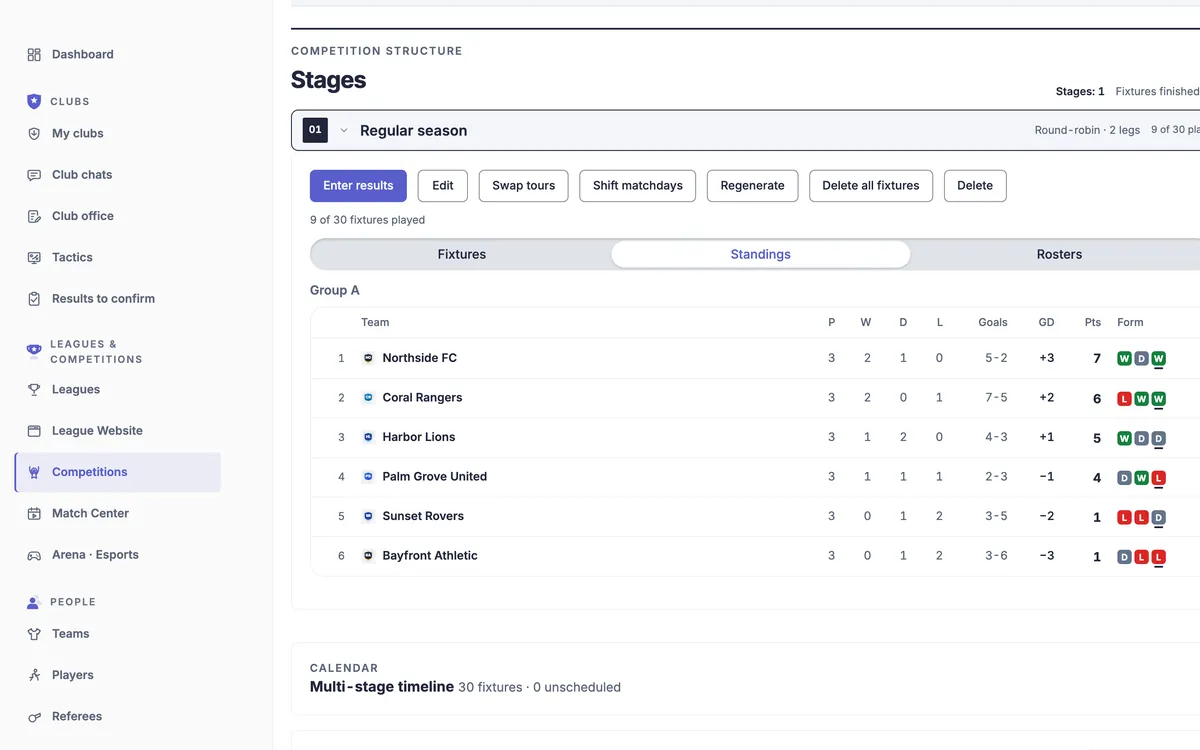Click the Edit stage button
The width and height of the screenshot is (1200, 750).
click(x=443, y=186)
